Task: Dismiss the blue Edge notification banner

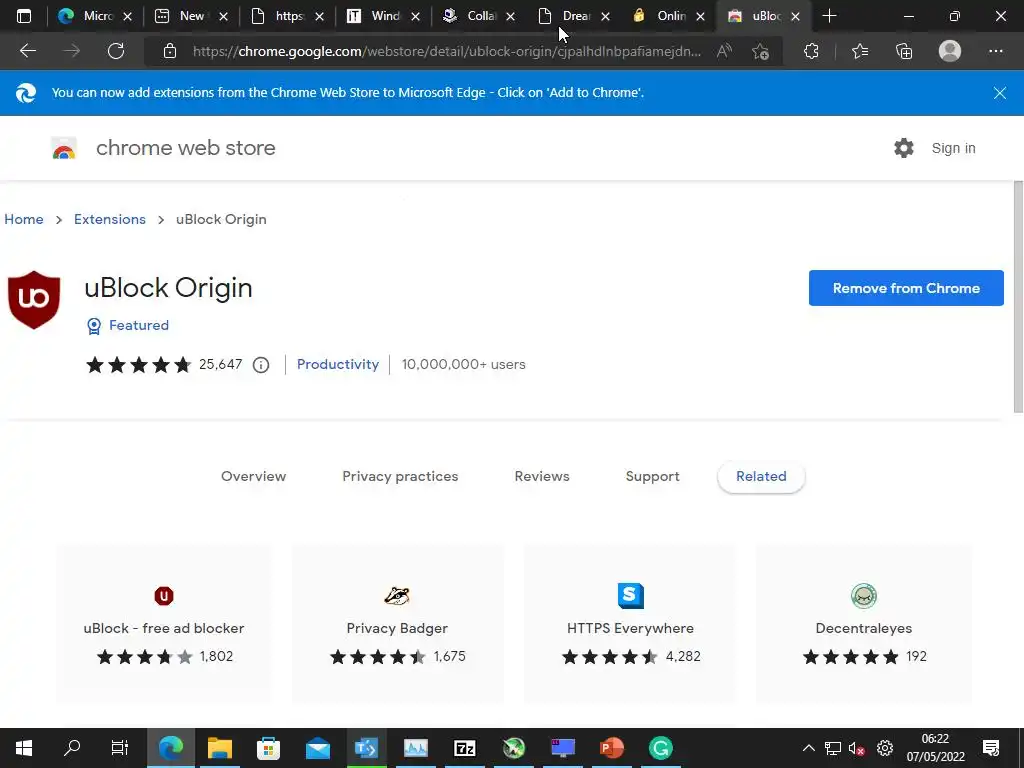Action: [x=999, y=93]
